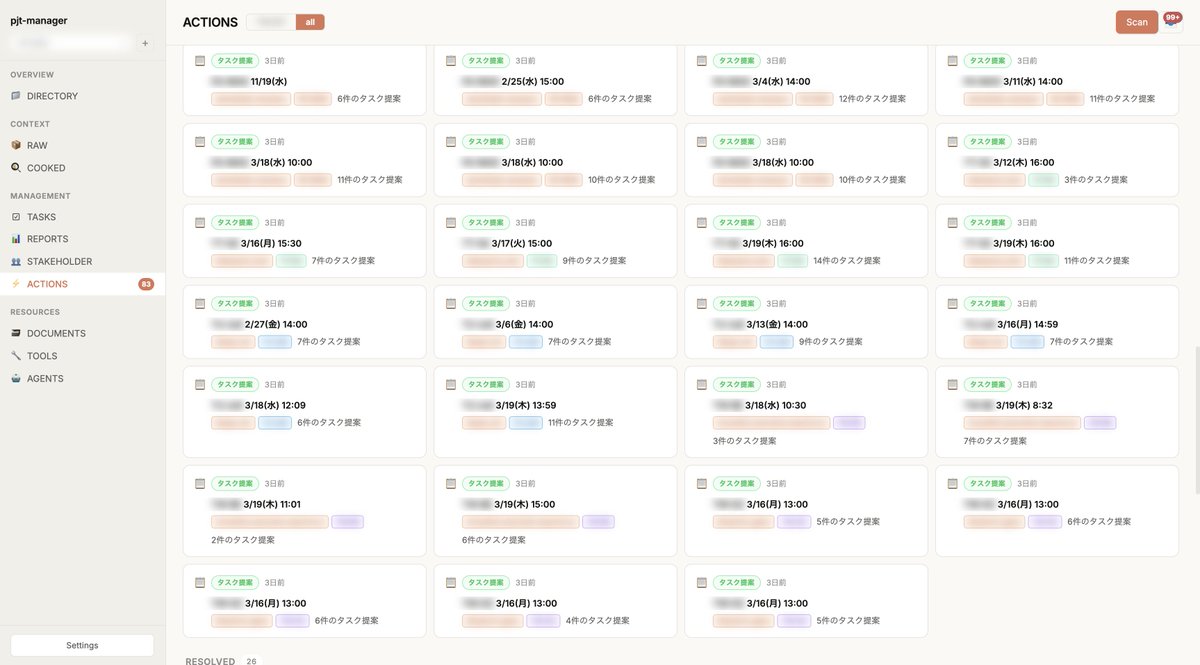Click the TASKS checkbox icon in sidebar

pos(16,217)
